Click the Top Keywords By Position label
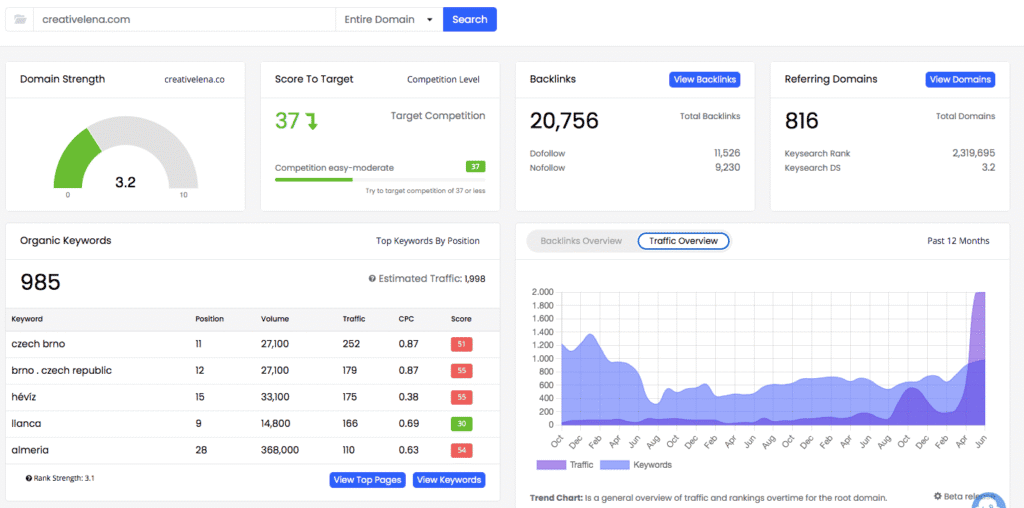The width and height of the screenshot is (1024, 508). 428,241
